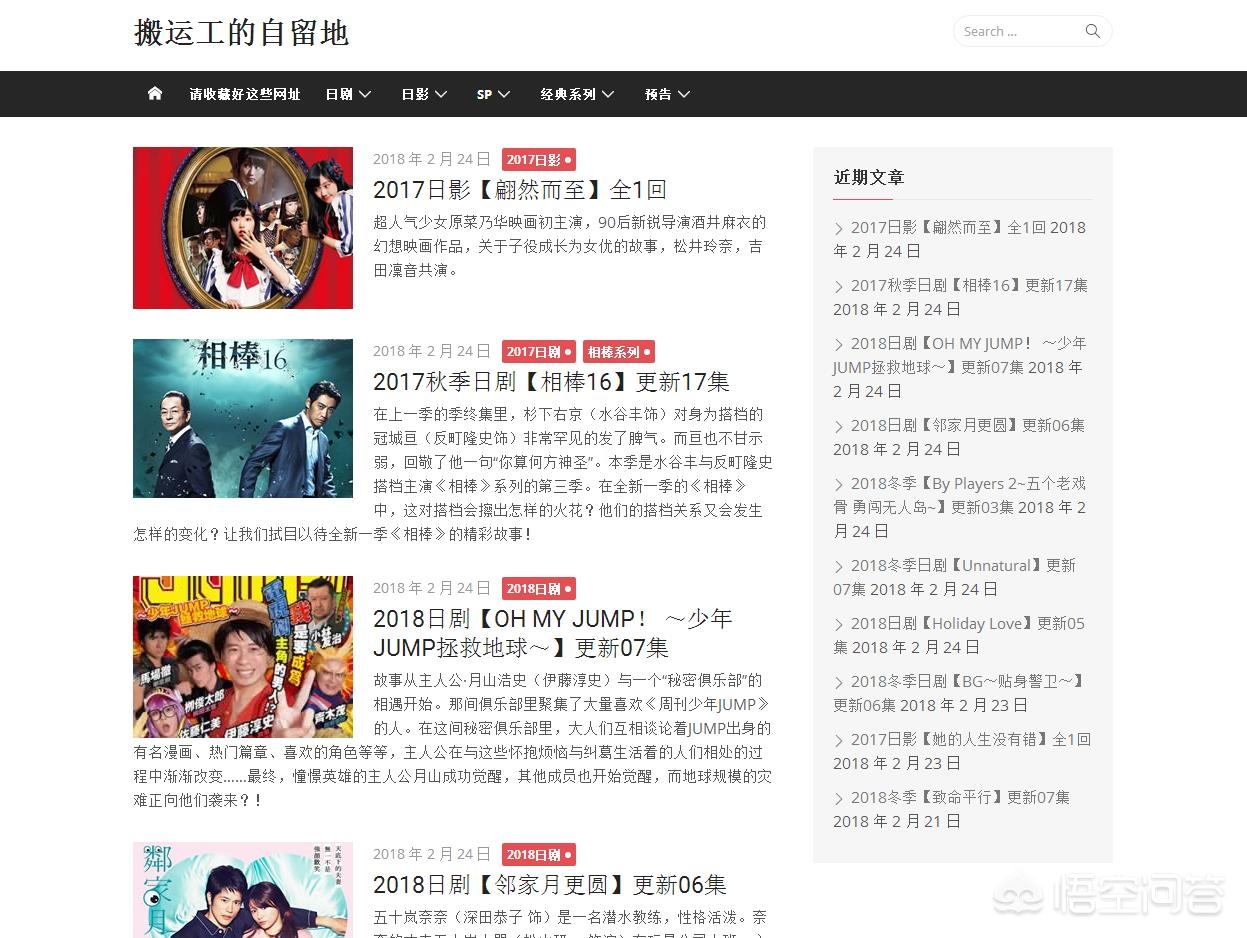Expand chevron next to 日剧
The height and width of the screenshot is (938, 1247).
(365, 94)
